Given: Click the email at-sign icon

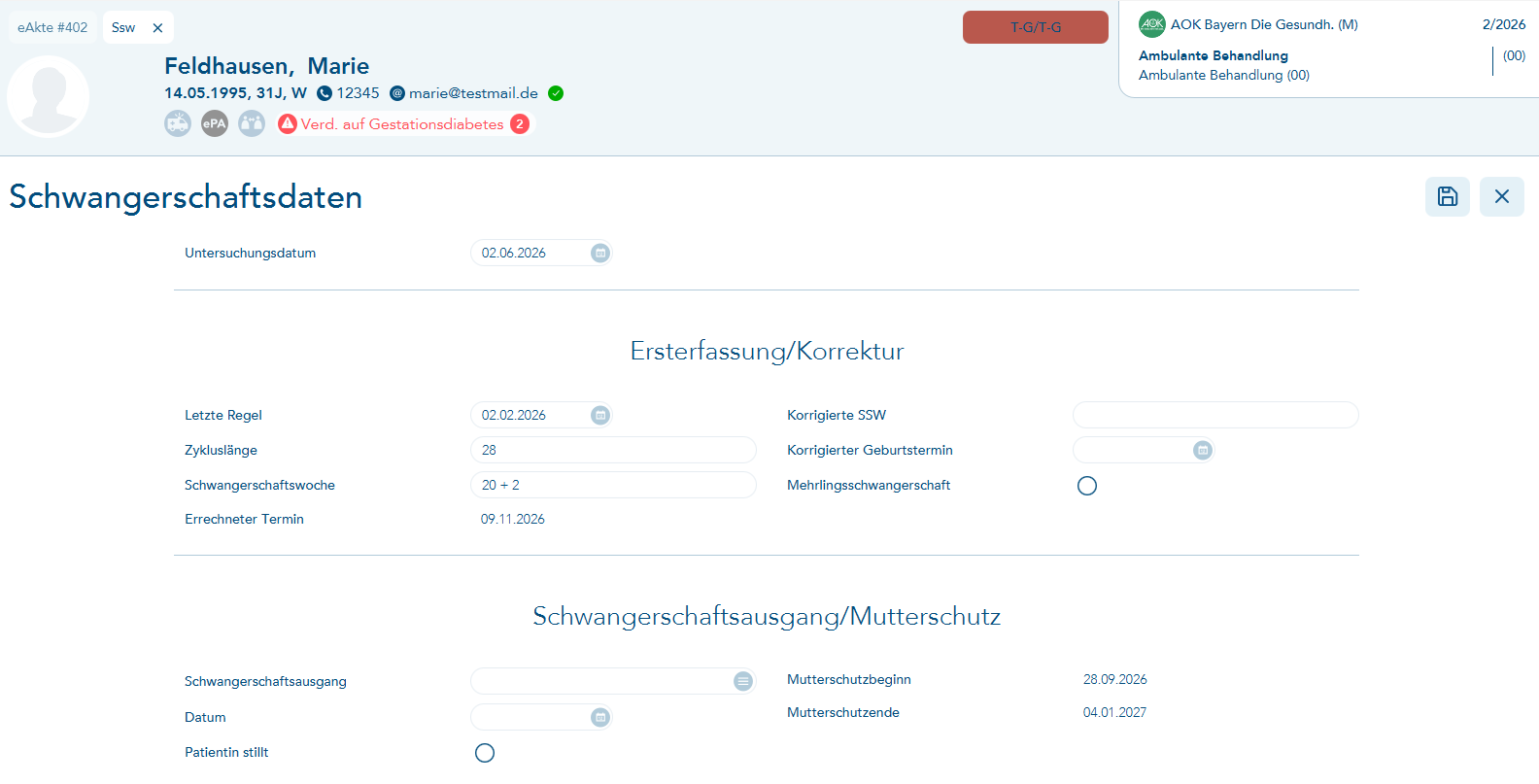Looking at the screenshot, I should pyautogui.click(x=397, y=93).
